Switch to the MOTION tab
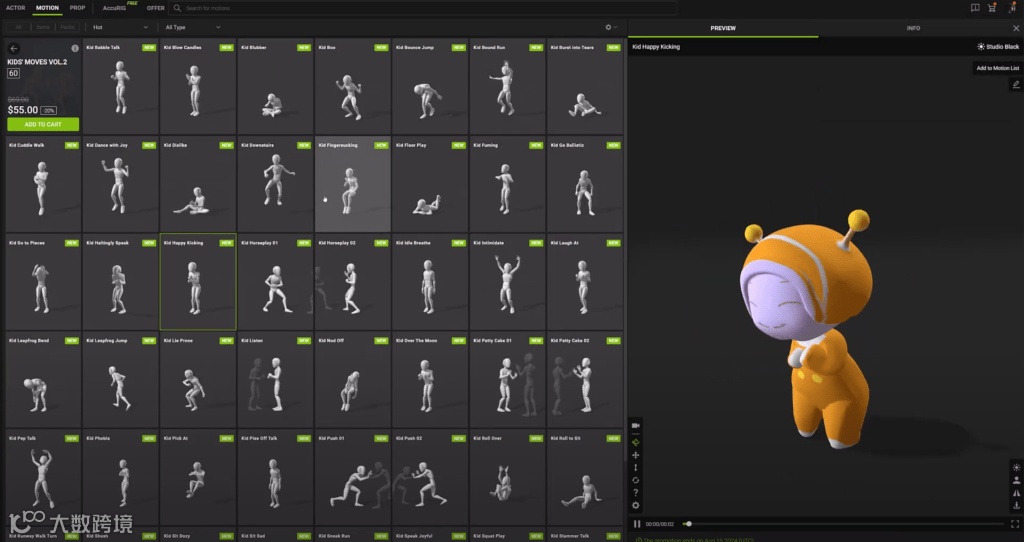Viewport: 1024px width, 542px height. click(x=47, y=8)
